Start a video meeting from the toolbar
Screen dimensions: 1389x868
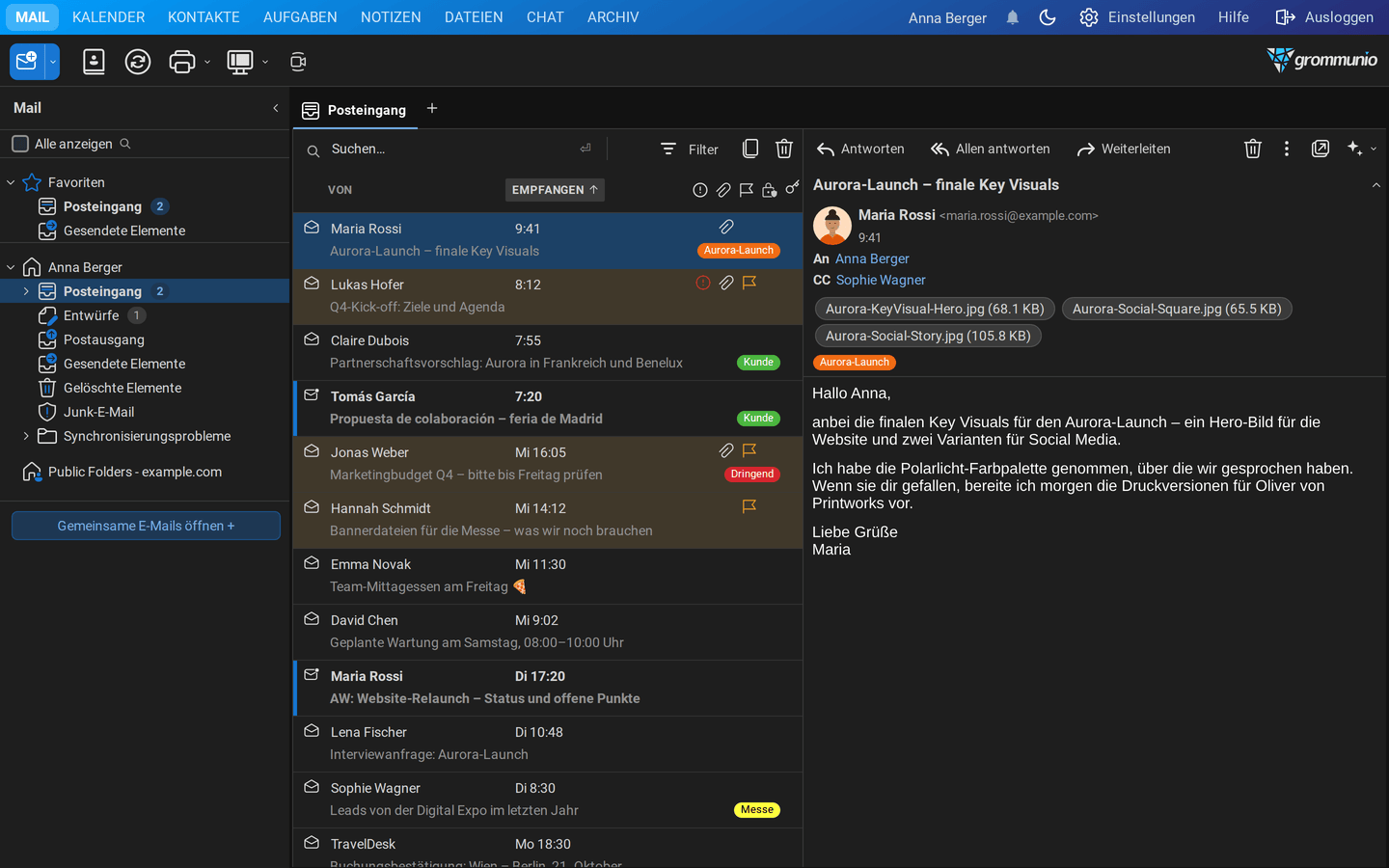point(298,62)
